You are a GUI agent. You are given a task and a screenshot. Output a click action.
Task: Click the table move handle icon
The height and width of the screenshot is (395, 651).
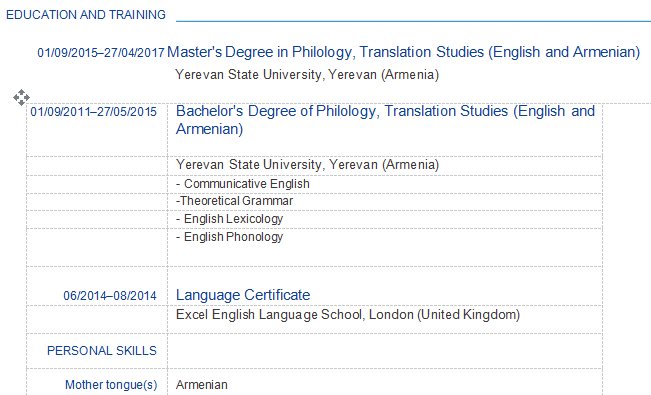[21, 98]
